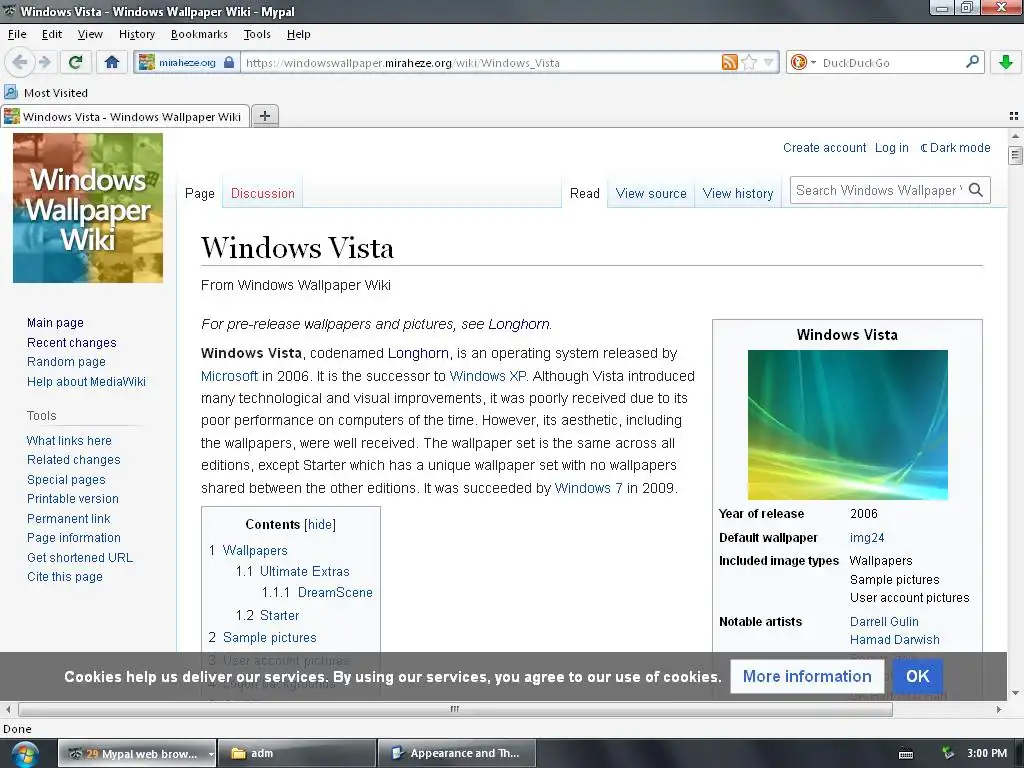Screen dimensions: 1024x768
Task: Go to Main page link
Action: click(x=56, y=323)
